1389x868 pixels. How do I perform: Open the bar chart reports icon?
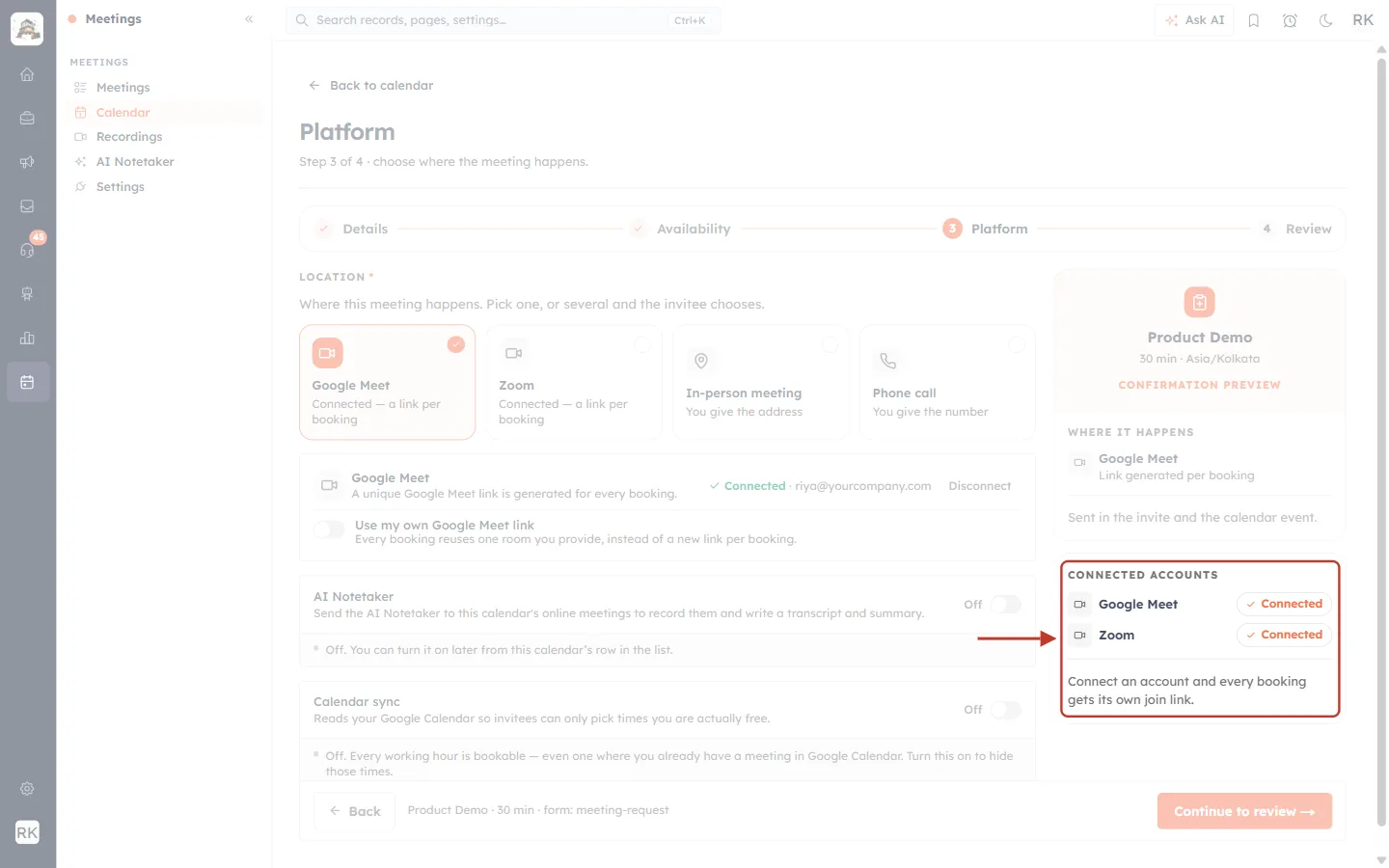(x=27, y=338)
